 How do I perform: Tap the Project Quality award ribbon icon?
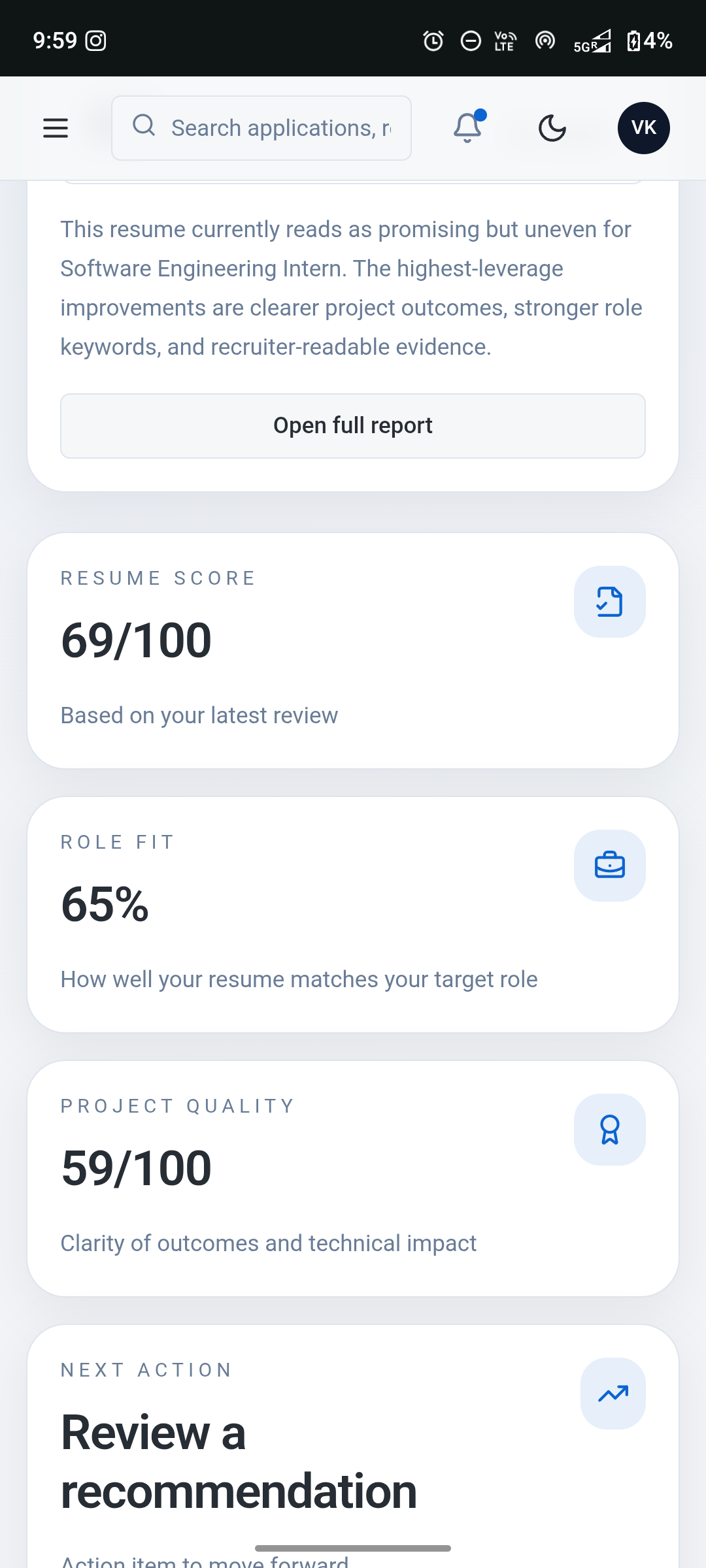(610, 1130)
